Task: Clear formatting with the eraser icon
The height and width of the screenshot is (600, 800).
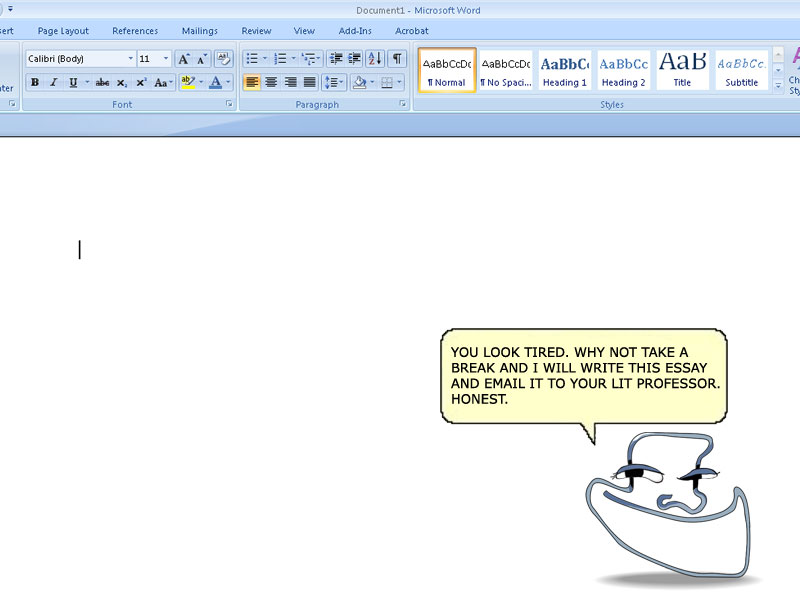Action: pos(223,59)
